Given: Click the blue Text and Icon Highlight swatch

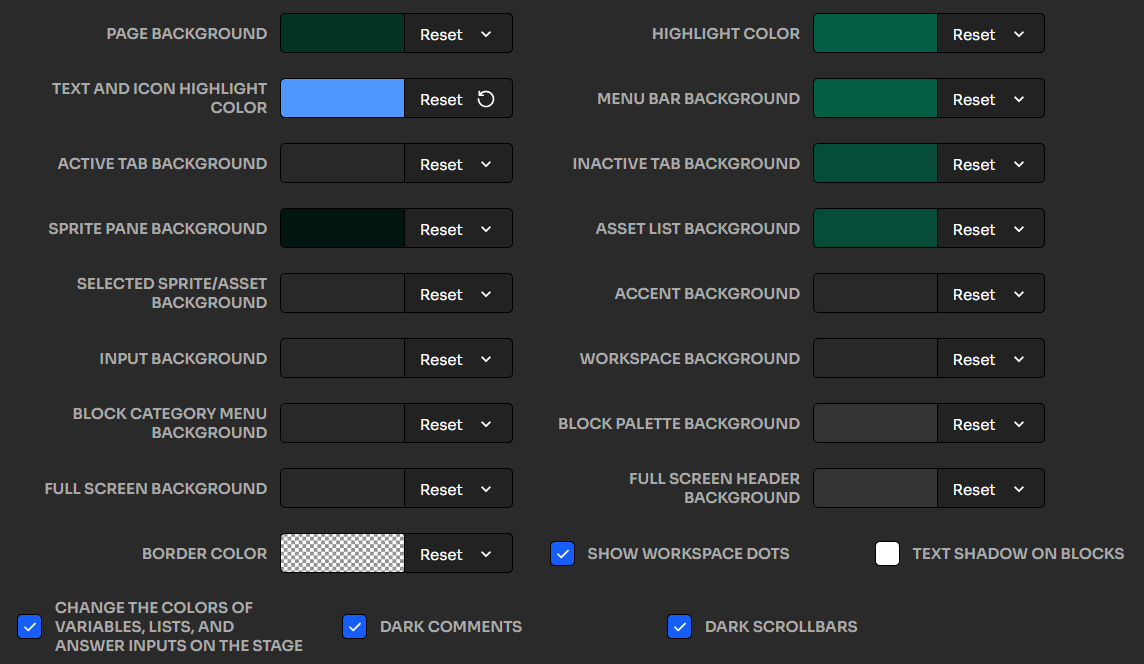Looking at the screenshot, I should pyautogui.click(x=342, y=98).
